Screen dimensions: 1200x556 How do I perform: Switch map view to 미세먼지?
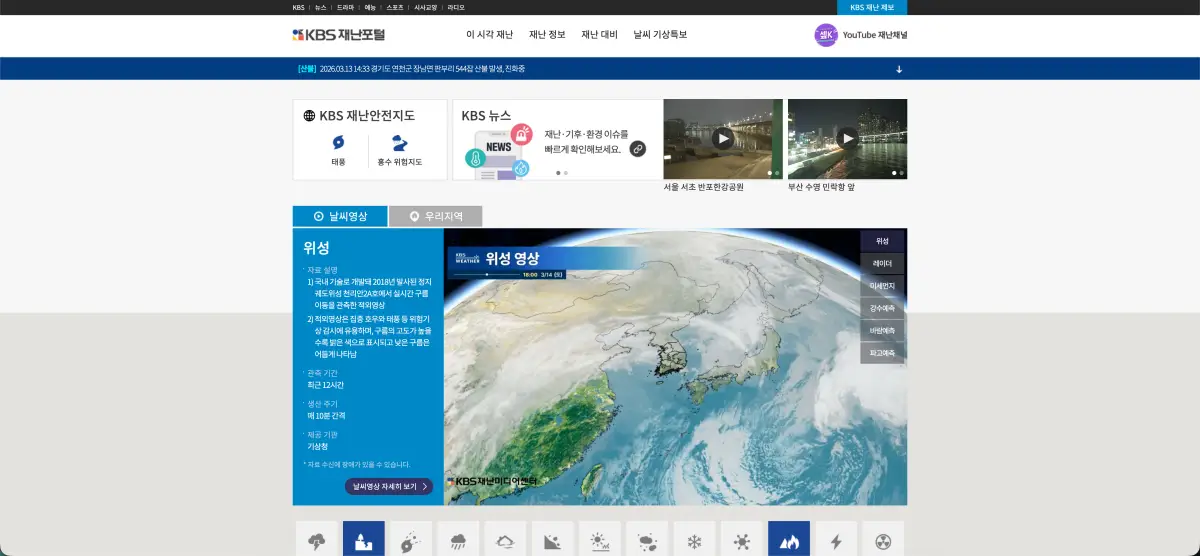tap(882, 286)
